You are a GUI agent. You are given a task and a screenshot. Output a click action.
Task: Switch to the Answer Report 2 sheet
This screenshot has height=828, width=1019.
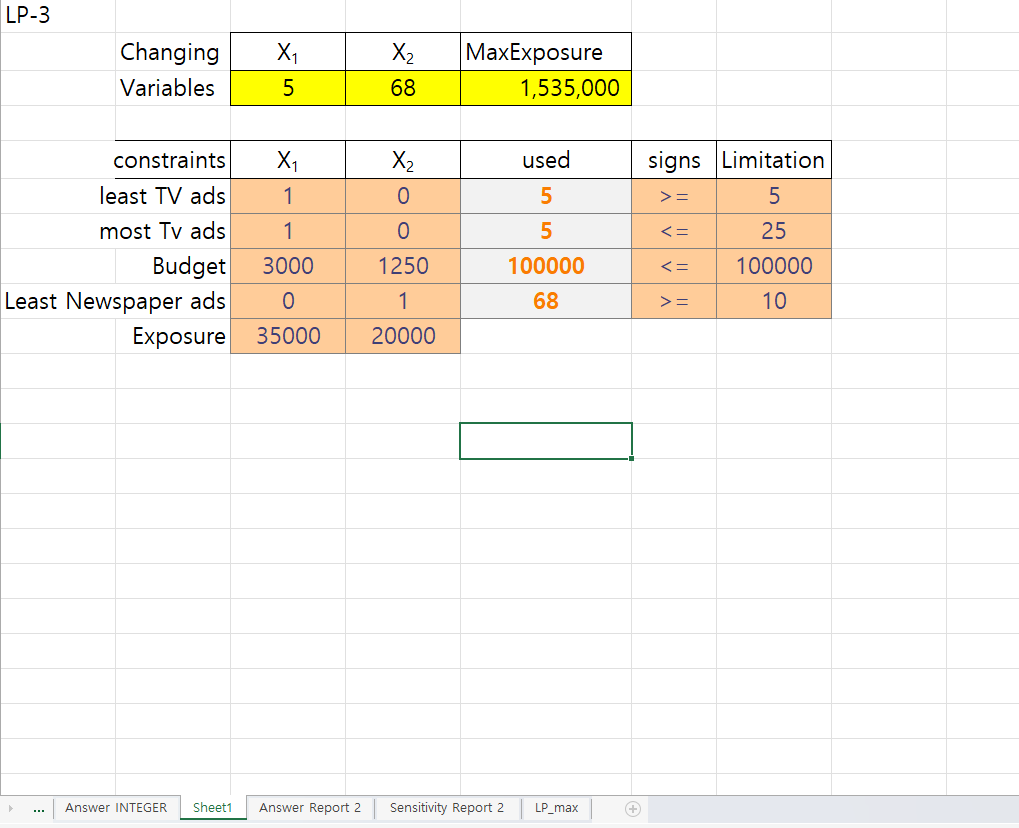[x=308, y=808]
